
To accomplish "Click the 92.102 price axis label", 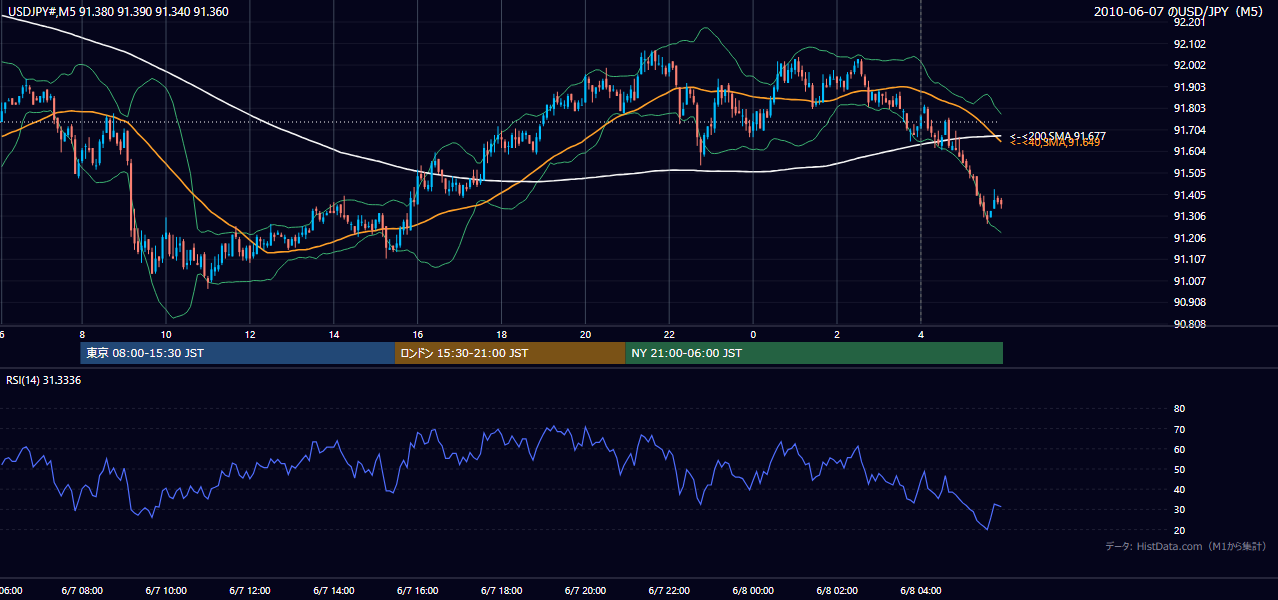I will 1192,44.
